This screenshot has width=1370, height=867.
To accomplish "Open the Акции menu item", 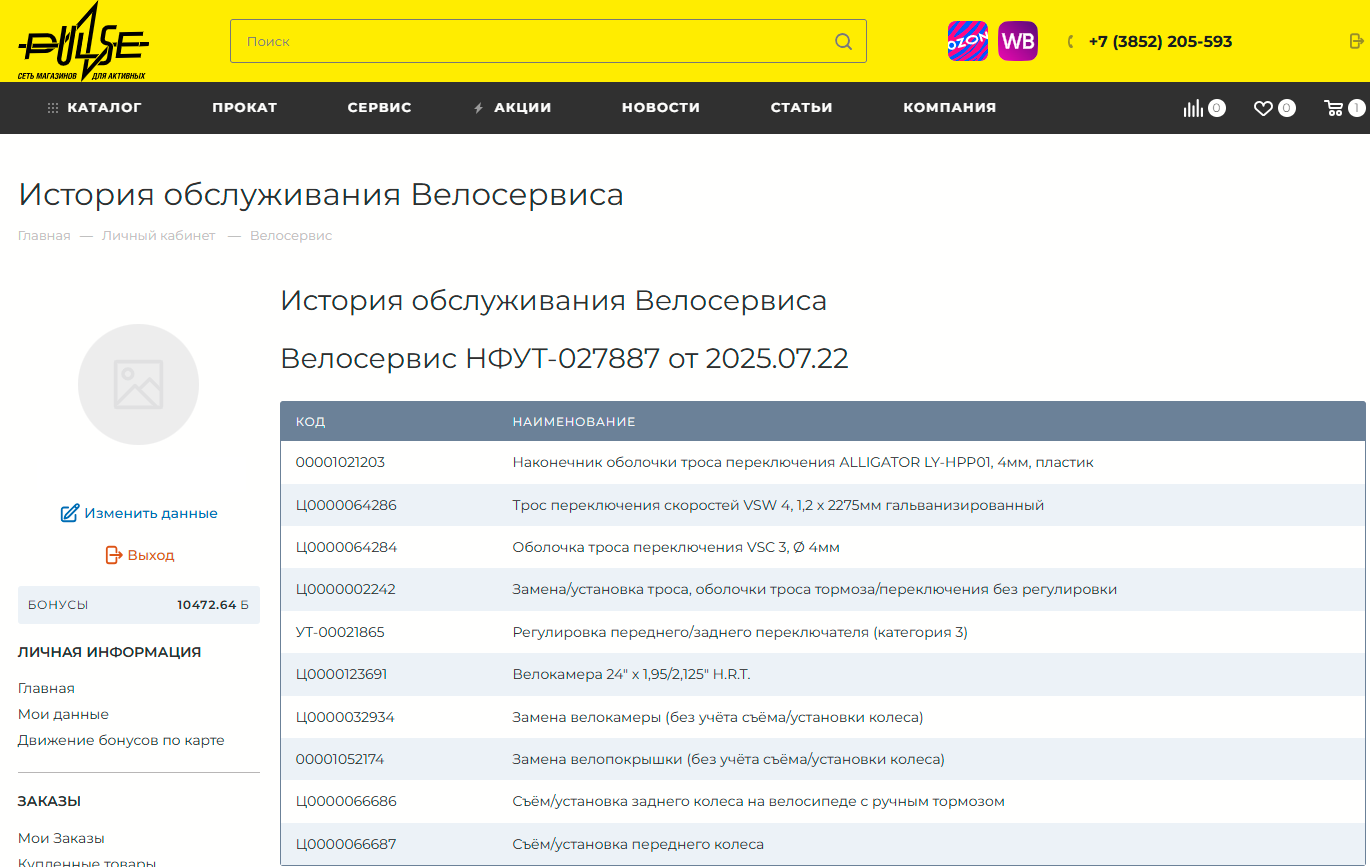I will point(521,108).
